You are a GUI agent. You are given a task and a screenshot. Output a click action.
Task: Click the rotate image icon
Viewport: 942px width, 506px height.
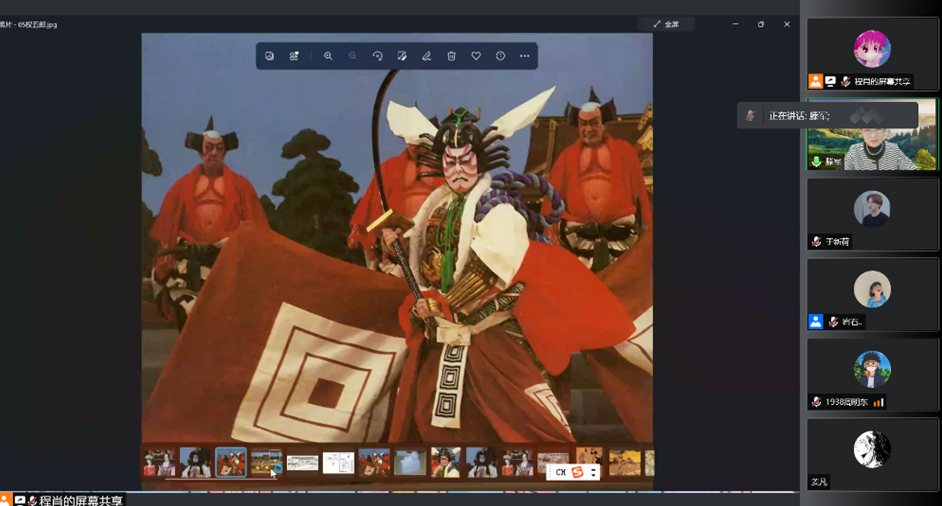pos(377,56)
